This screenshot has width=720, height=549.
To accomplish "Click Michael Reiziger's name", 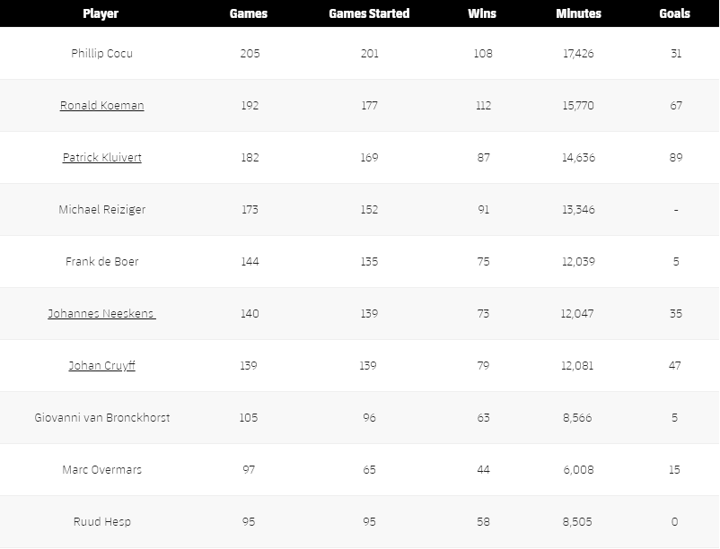I will (x=102, y=210).
